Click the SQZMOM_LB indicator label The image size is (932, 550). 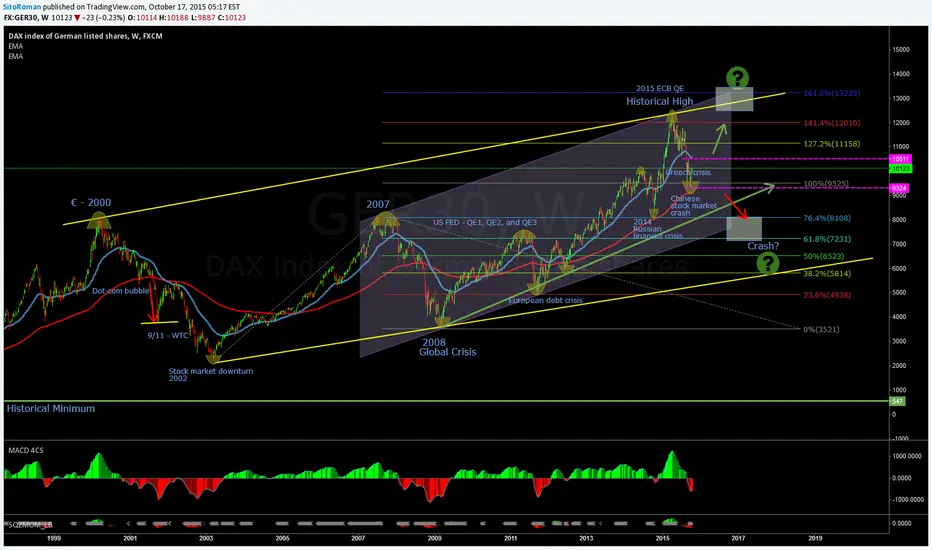30,525
